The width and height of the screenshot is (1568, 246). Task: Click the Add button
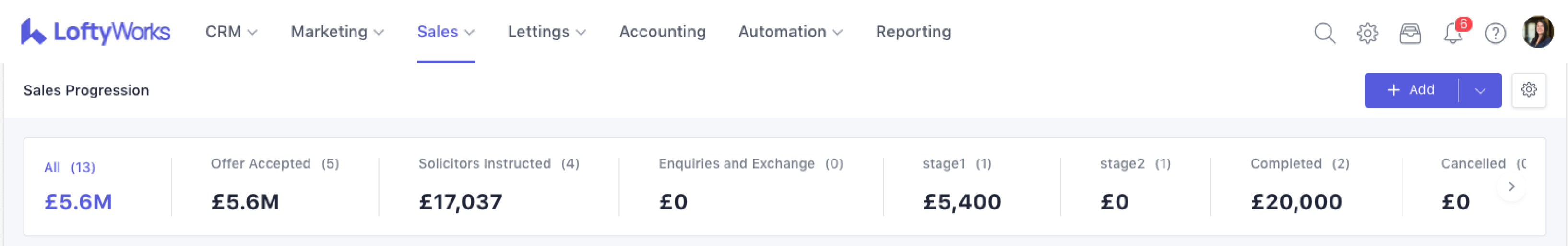[x=1410, y=90]
